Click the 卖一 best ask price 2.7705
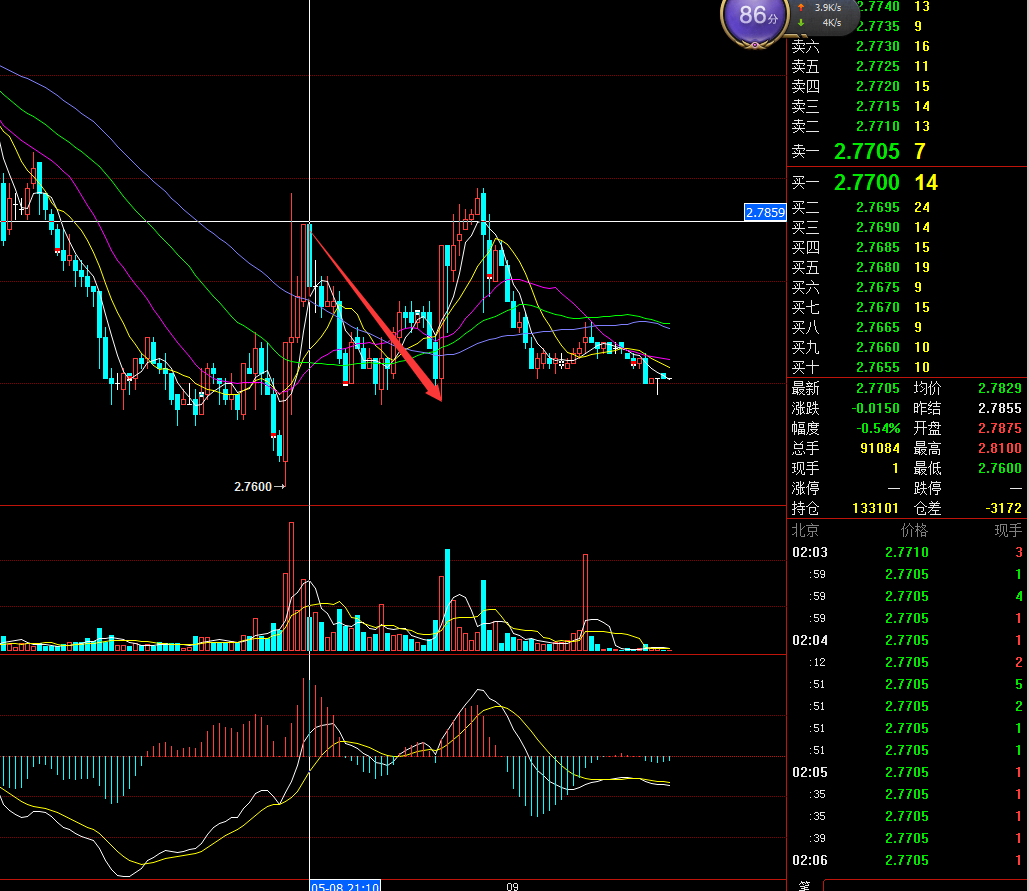 866,152
